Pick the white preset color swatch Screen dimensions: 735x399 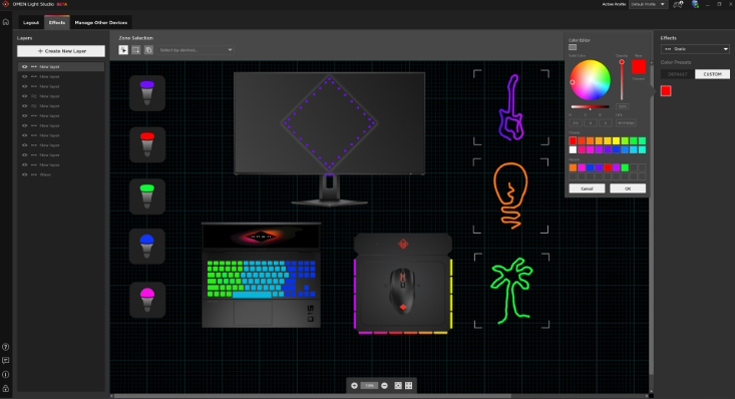573,150
